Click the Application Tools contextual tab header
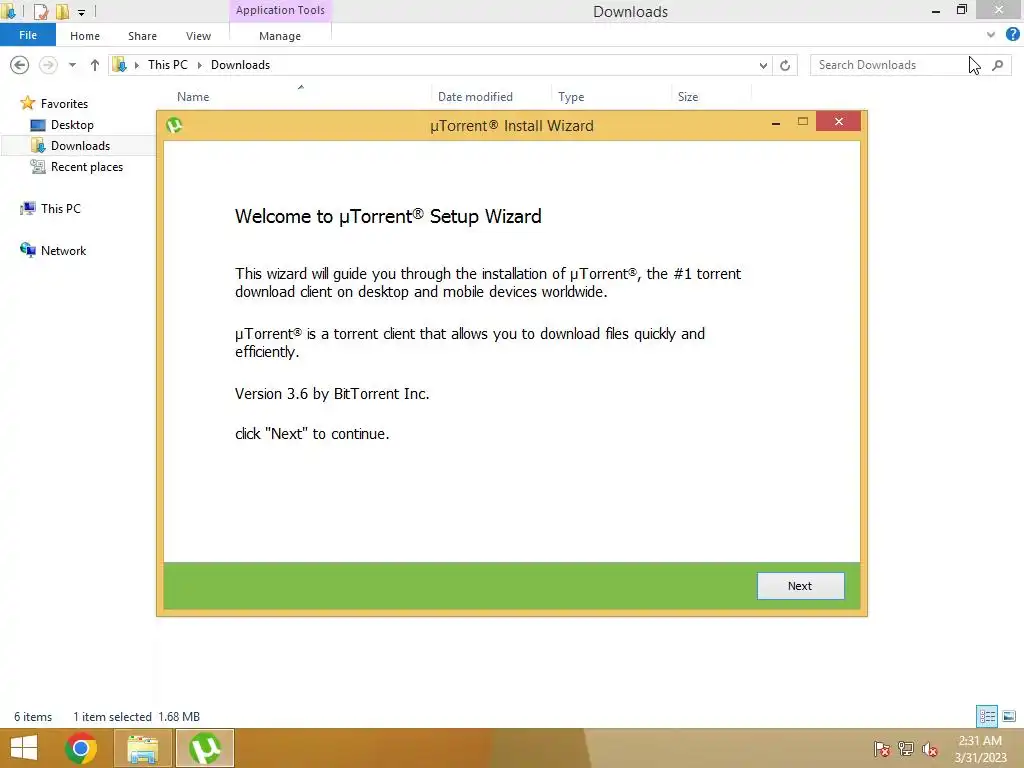This screenshot has width=1024, height=768. point(280,10)
